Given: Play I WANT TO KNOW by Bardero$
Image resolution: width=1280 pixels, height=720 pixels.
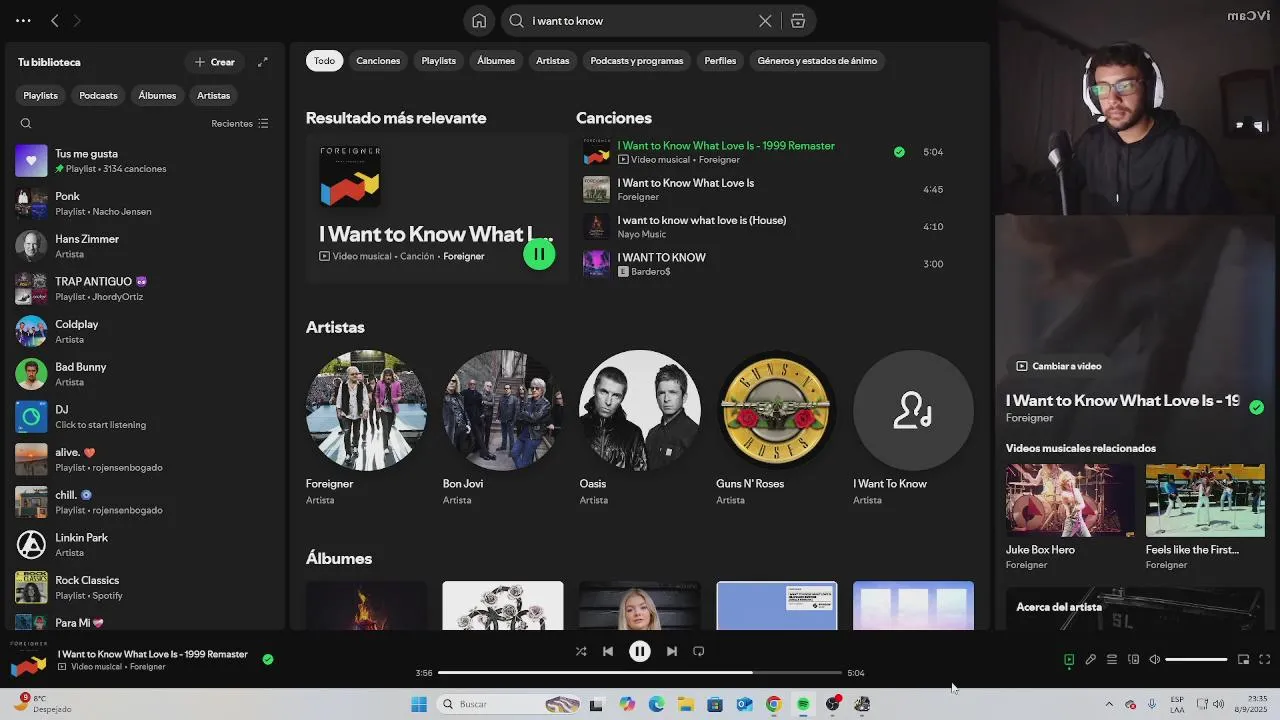Looking at the screenshot, I should pos(763,264).
